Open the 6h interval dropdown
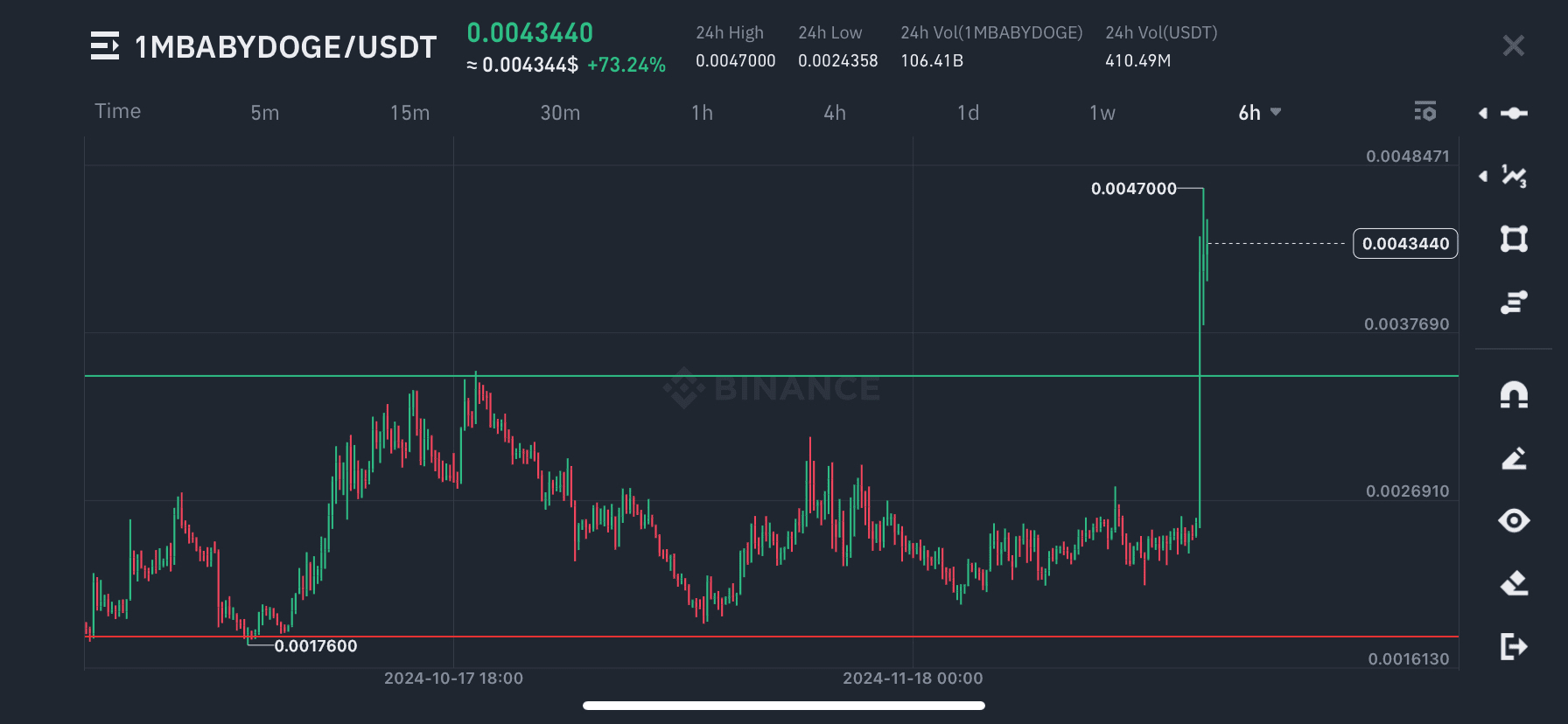The image size is (1568, 724). click(1260, 113)
